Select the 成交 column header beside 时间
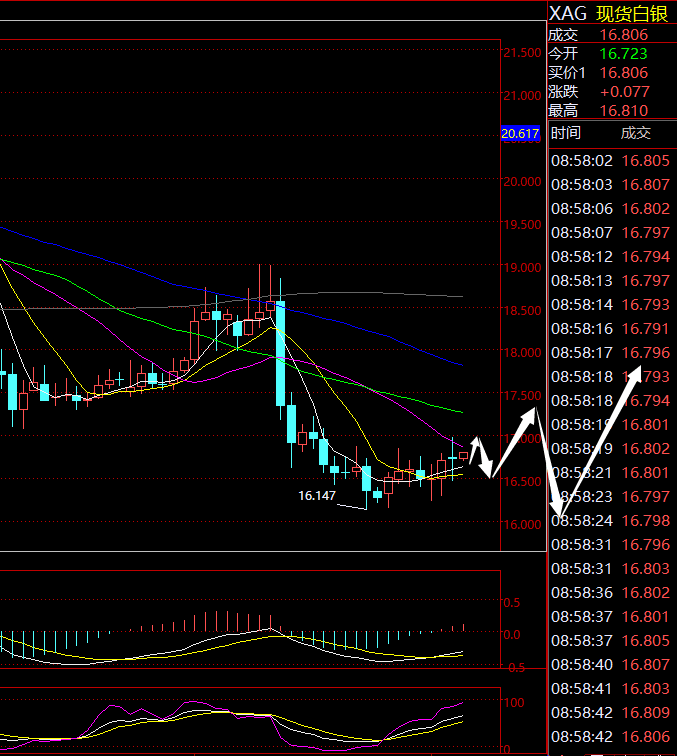677x756 pixels. point(635,133)
